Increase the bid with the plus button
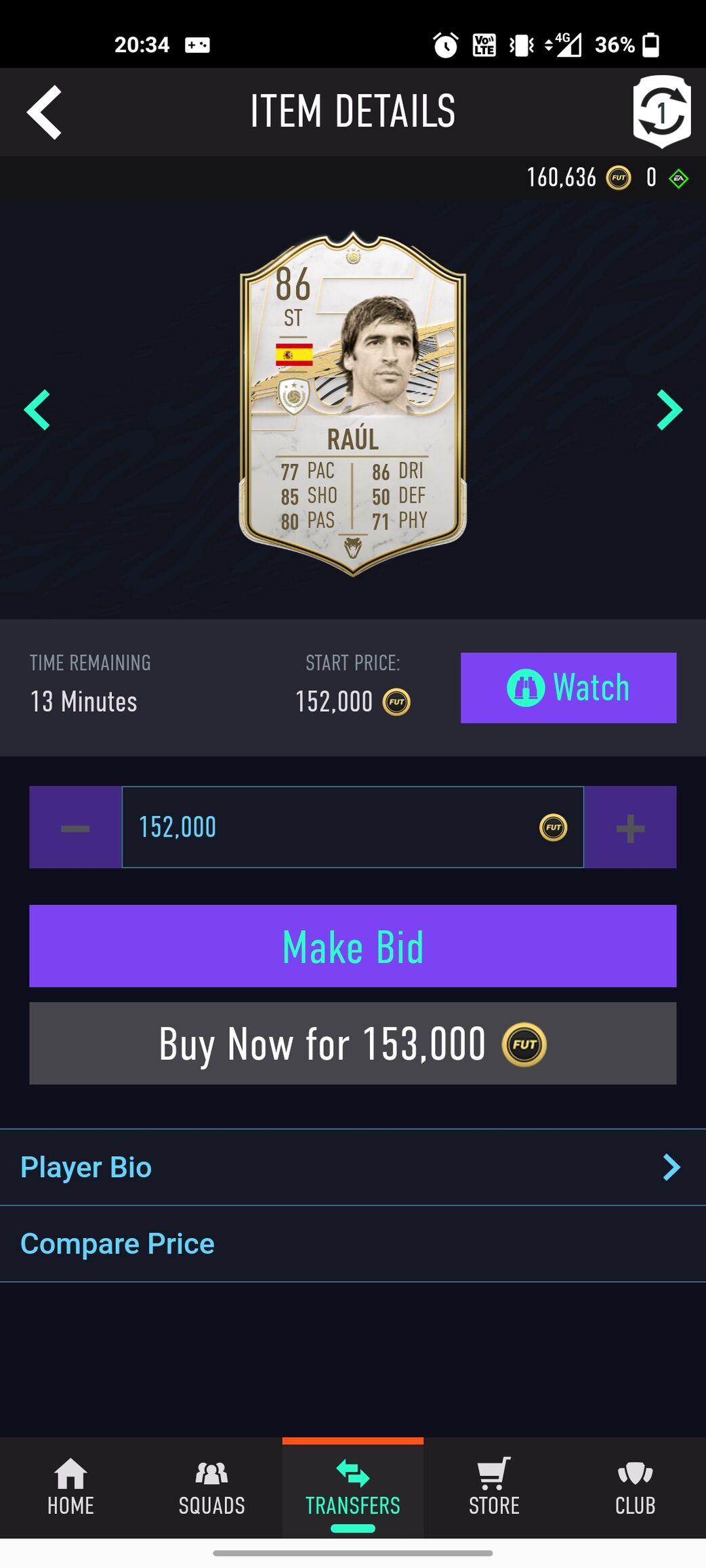Image resolution: width=706 pixels, height=1568 pixels. tap(630, 827)
